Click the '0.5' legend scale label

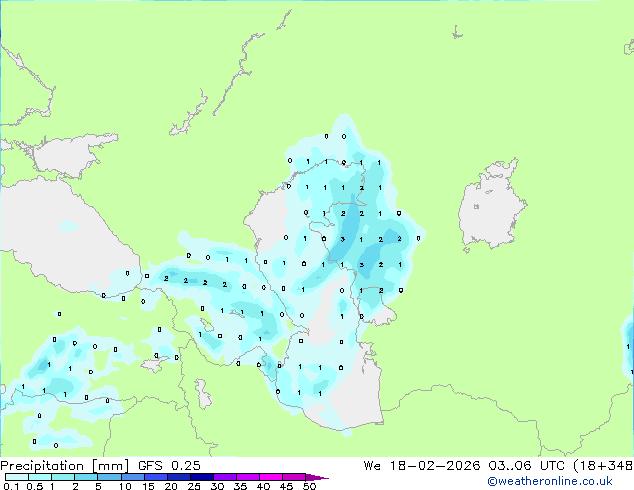point(34,486)
